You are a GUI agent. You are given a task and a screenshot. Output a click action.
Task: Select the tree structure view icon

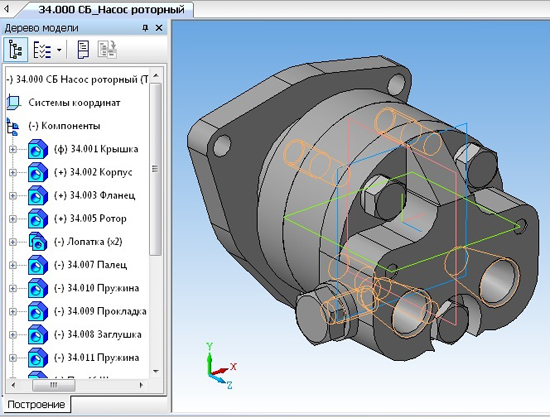click(15, 50)
